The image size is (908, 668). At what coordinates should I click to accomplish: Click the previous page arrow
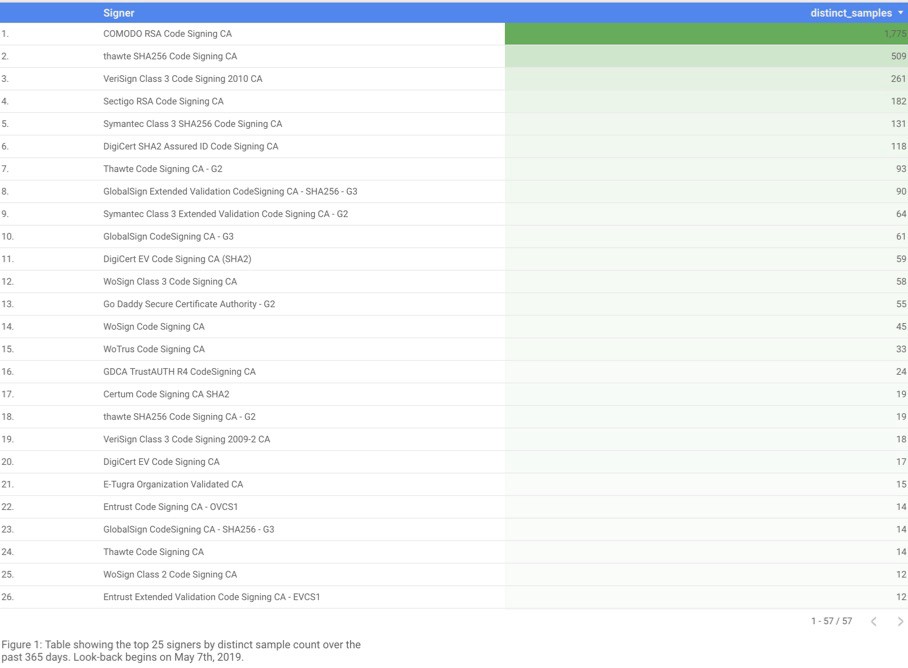point(873,622)
